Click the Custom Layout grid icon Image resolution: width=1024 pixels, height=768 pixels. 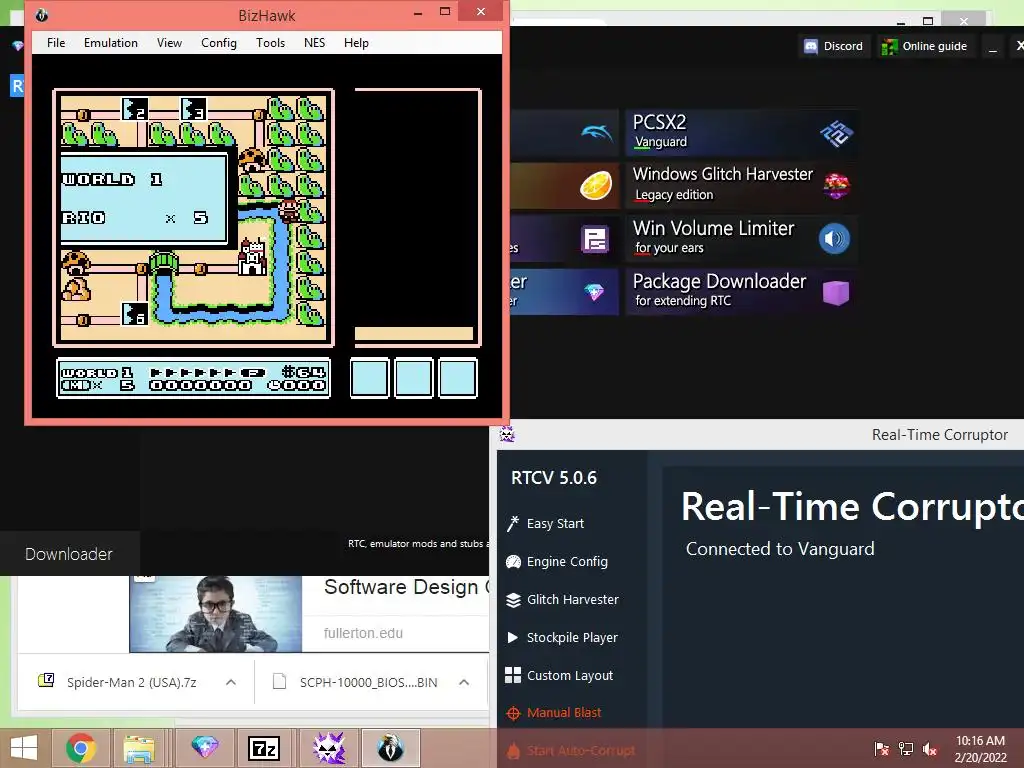[x=513, y=675]
